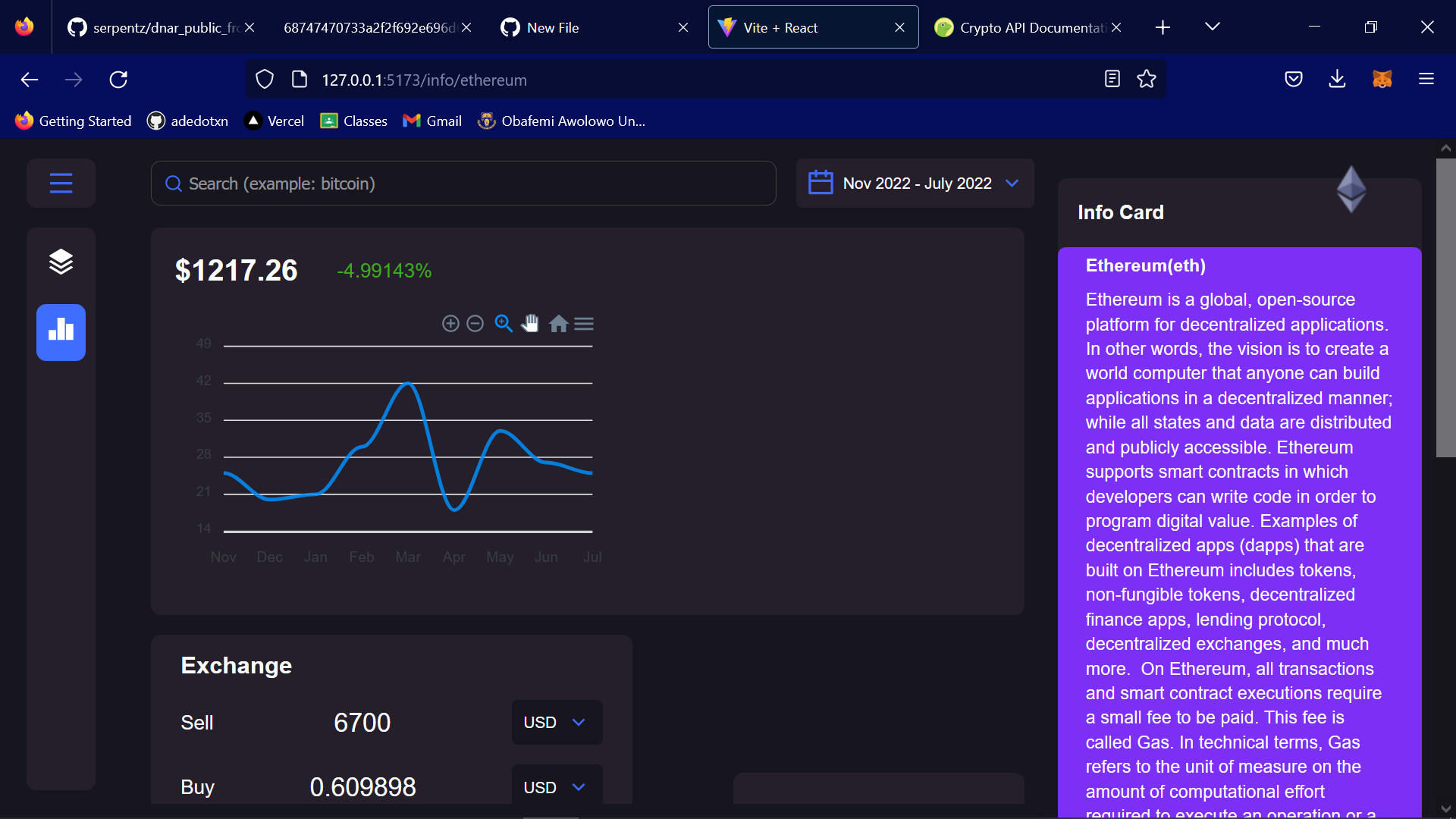Expand the Nov 2022 - July 2022 date dropdown

click(x=915, y=184)
